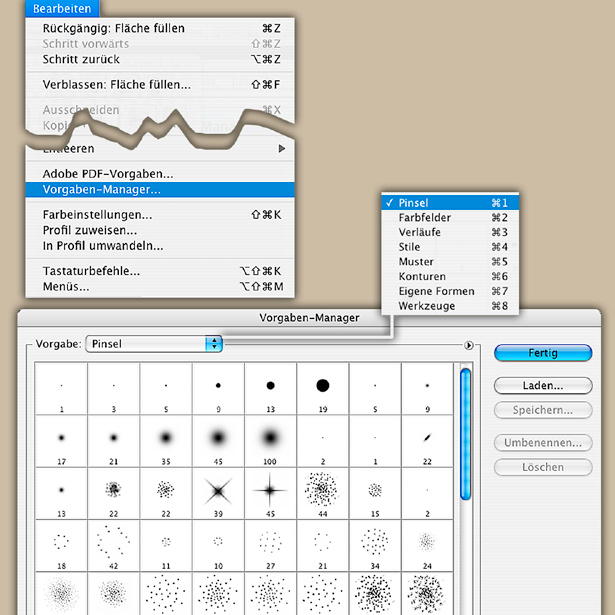615x615 pixels.
Task: Open the Preset Manager flyout arrow icon
Action: (x=468, y=345)
